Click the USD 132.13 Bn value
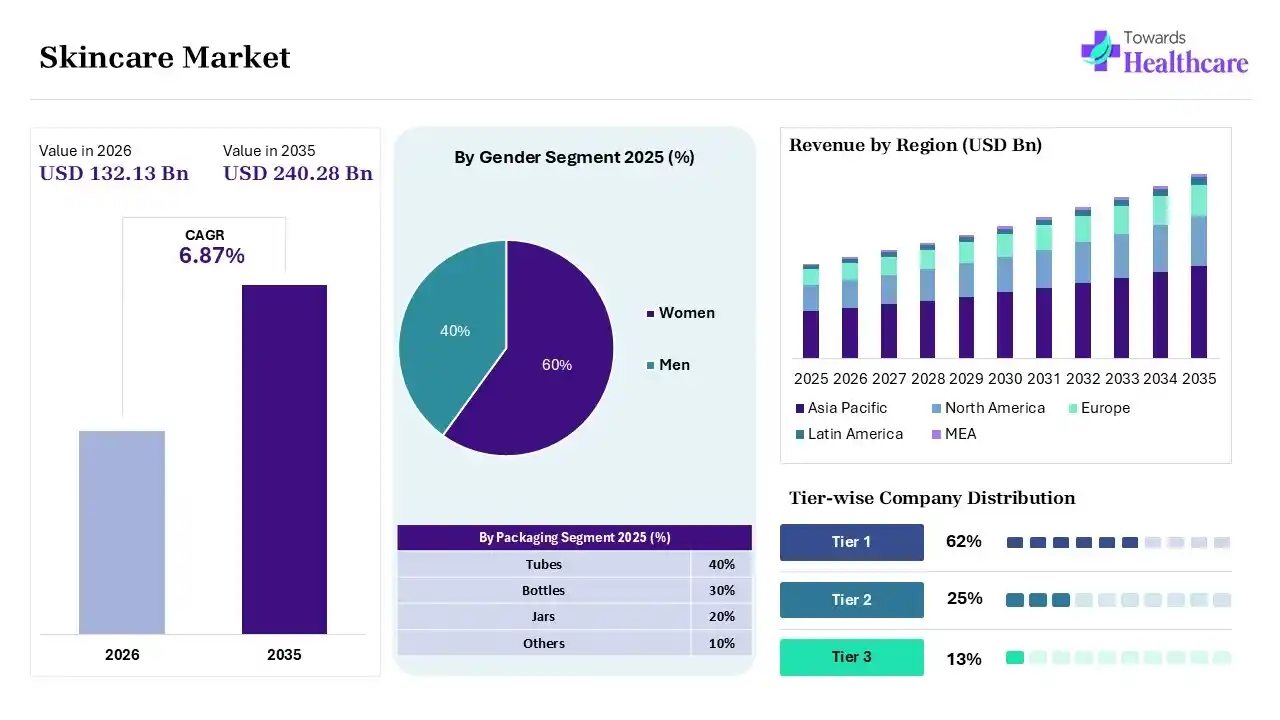This screenshot has width=1280, height=720. pos(114,173)
